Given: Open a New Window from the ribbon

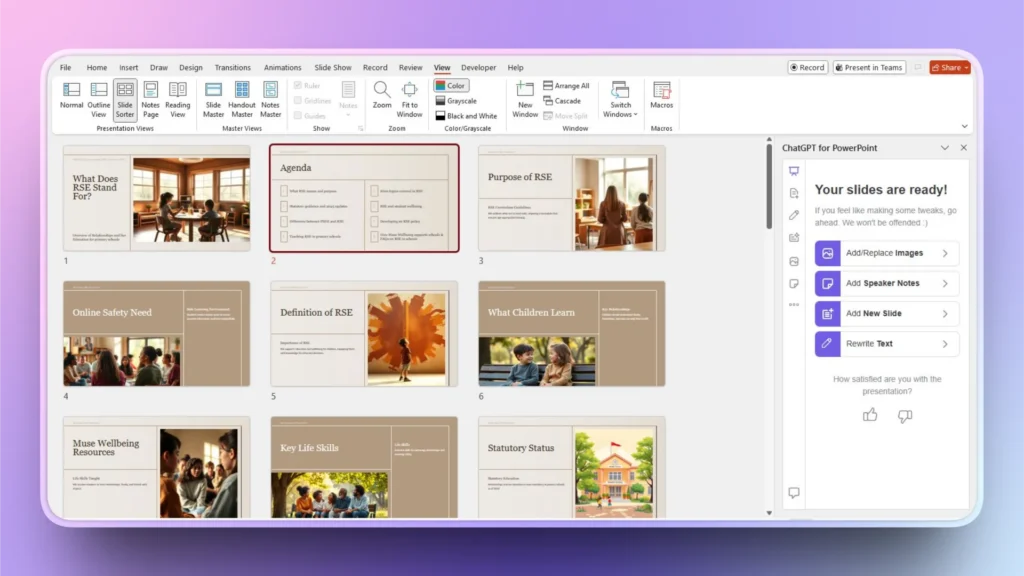Looking at the screenshot, I should 524,100.
